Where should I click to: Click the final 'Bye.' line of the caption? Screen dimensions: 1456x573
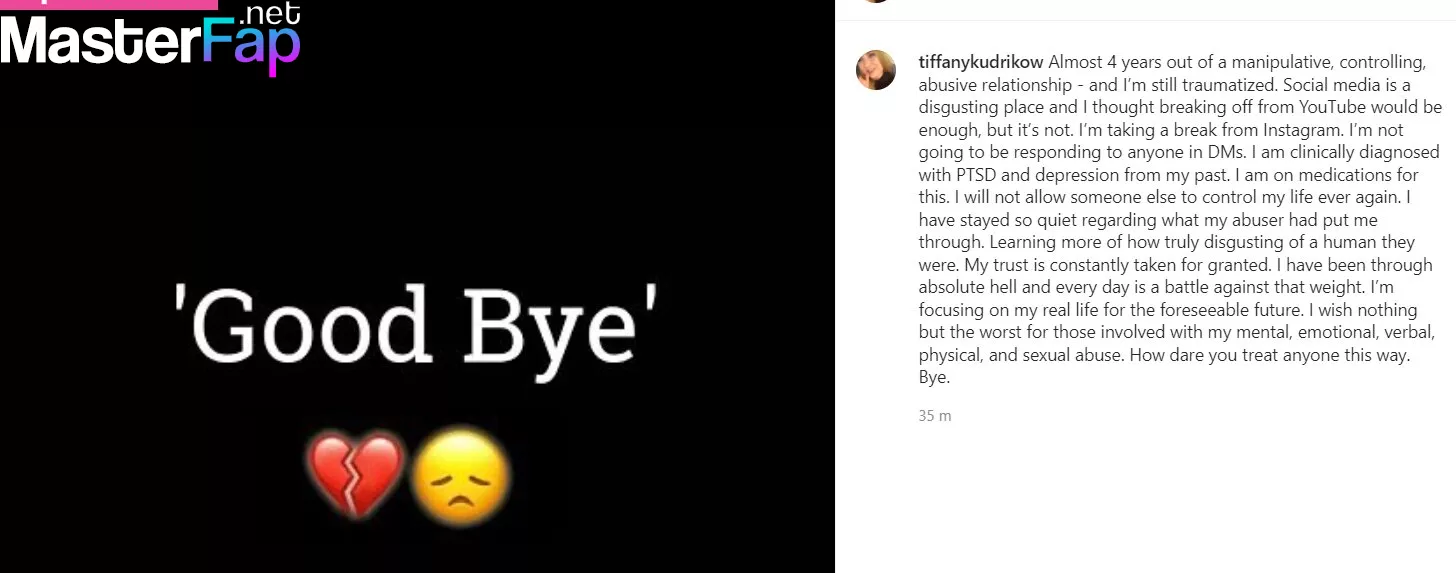934,378
